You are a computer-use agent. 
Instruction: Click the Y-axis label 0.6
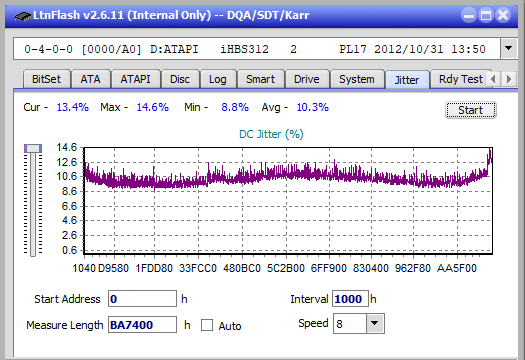point(69,250)
